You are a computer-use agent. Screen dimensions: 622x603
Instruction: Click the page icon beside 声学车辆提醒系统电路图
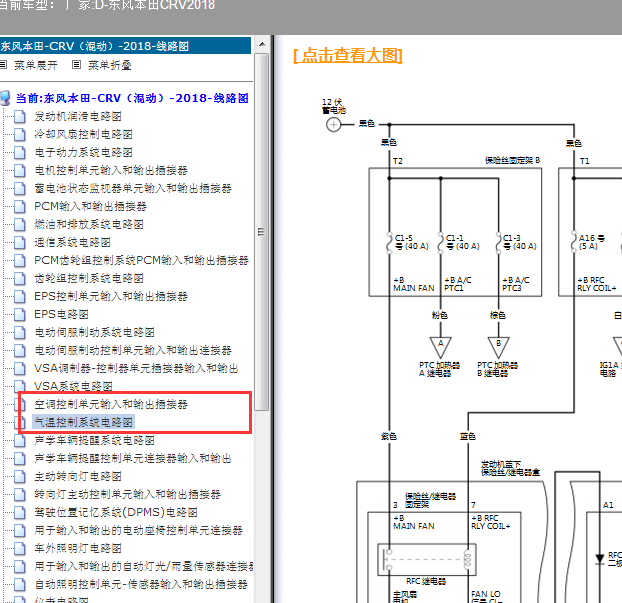(x=19, y=441)
